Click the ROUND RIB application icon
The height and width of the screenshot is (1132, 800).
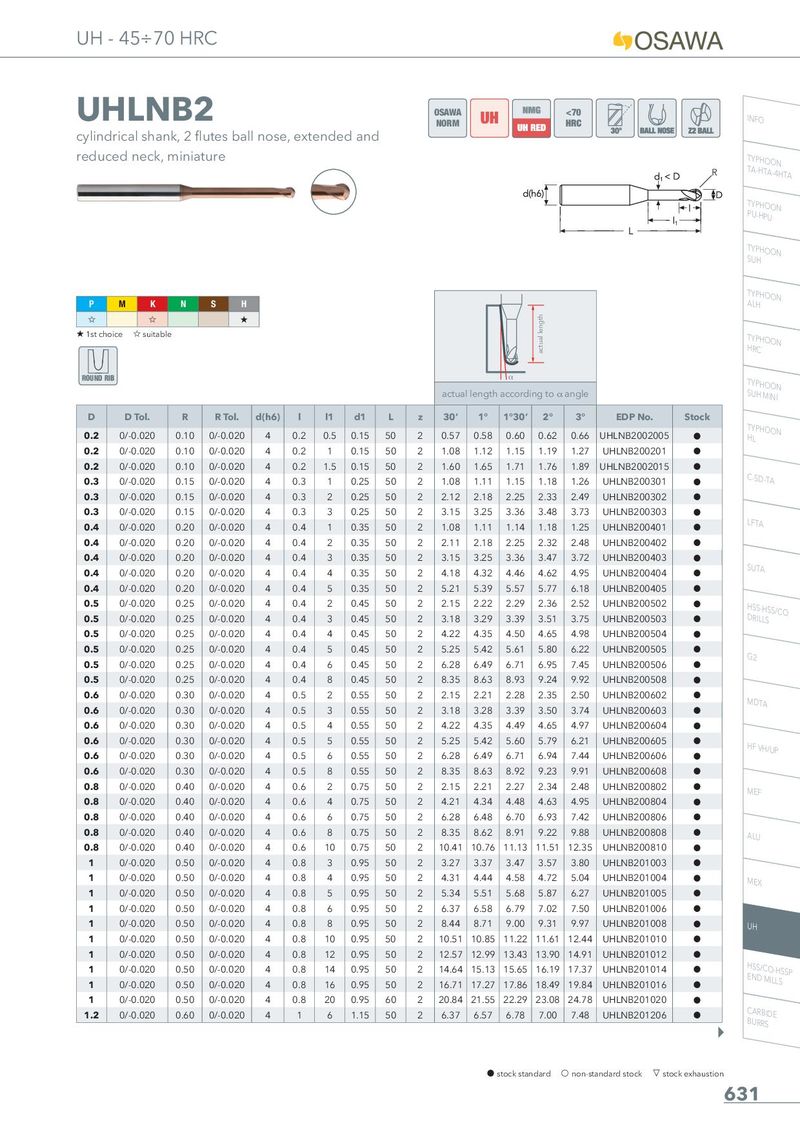click(97, 365)
